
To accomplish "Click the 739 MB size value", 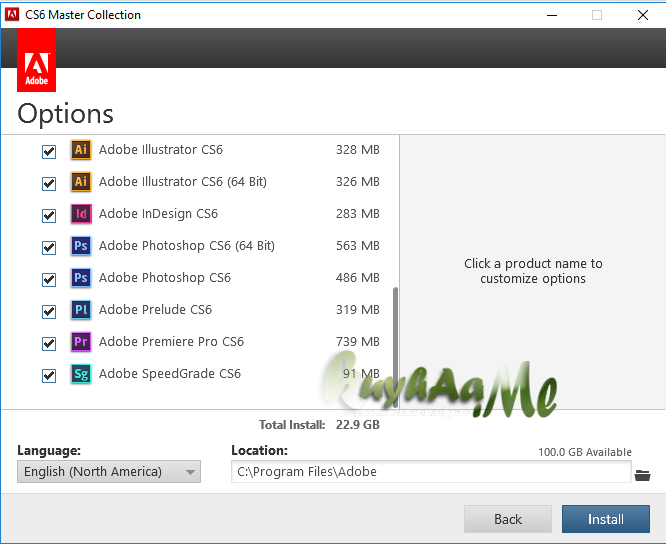I will [358, 342].
